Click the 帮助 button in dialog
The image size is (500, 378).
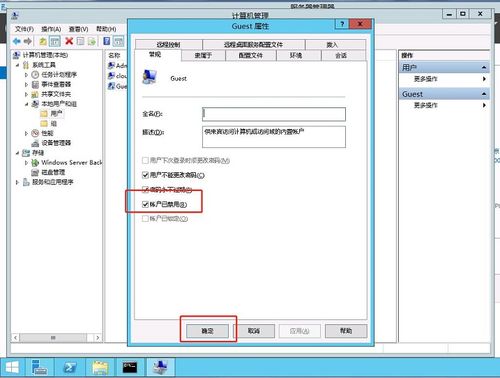click(346, 331)
